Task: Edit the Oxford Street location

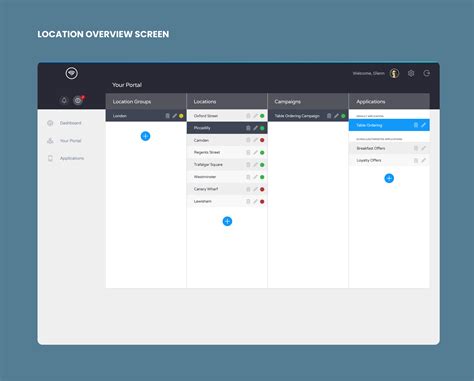Action: pos(255,116)
